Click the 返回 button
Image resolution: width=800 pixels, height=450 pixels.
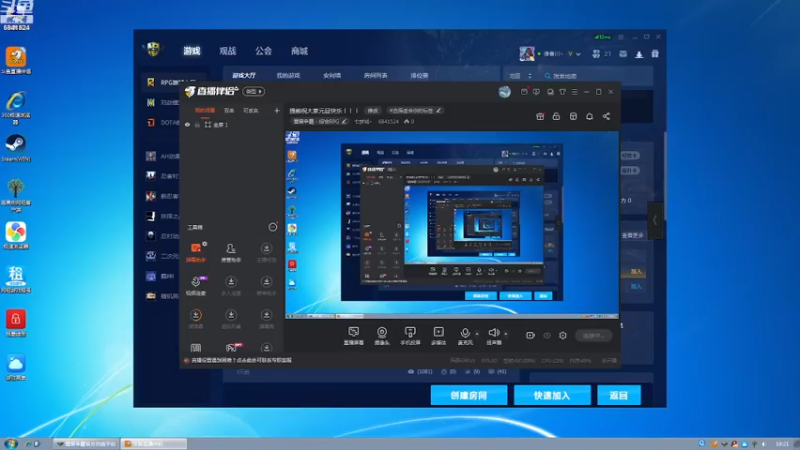click(x=618, y=395)
